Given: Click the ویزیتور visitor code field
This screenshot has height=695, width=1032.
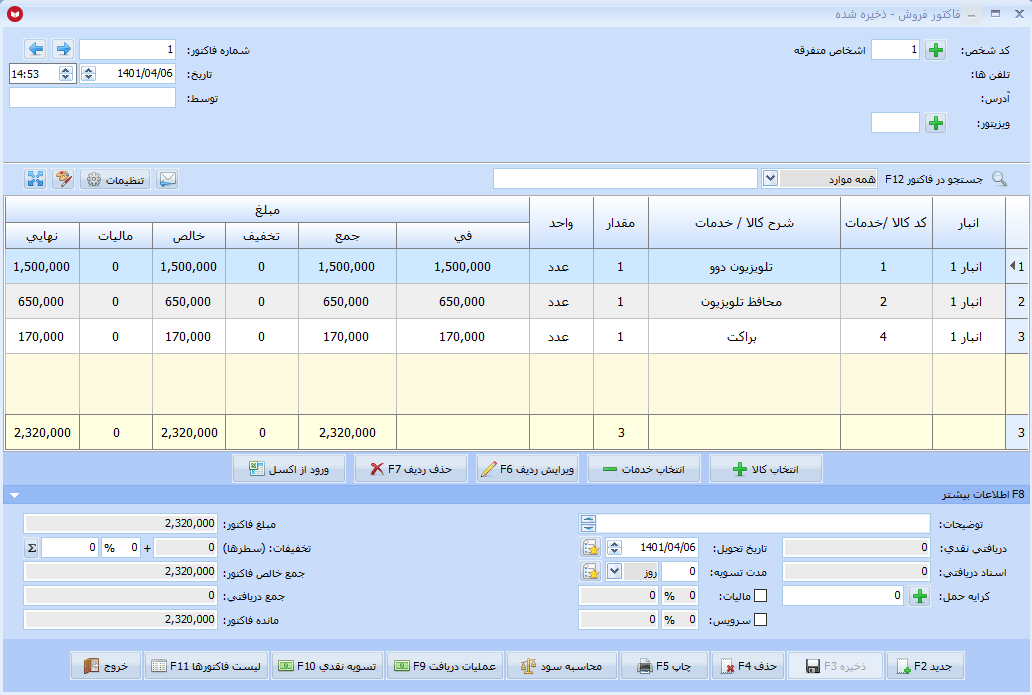Looking at the screenshot, I should coord(895,122).
